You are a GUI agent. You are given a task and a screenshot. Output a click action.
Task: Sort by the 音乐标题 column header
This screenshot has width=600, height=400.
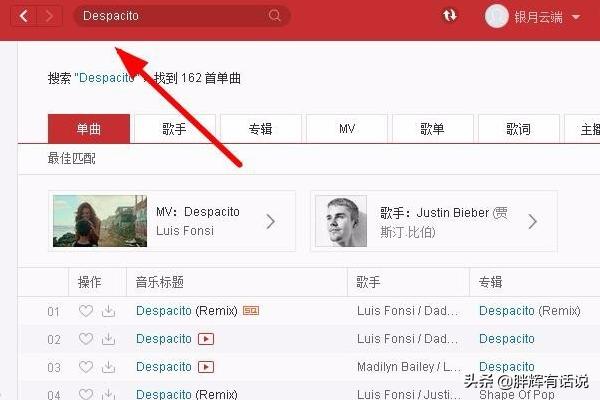160,282
